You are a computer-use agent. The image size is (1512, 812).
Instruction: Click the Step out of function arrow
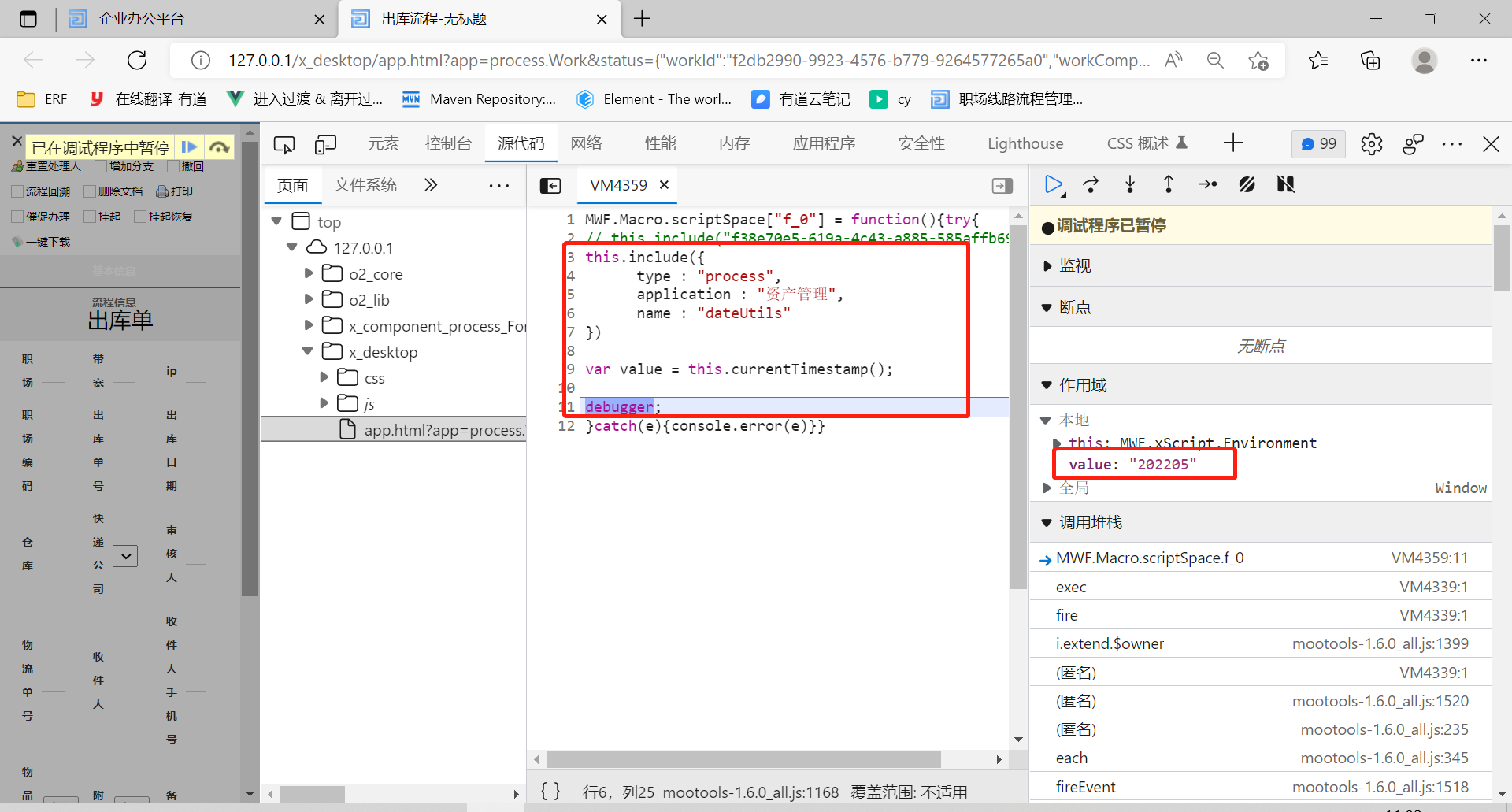click(x=1169, y=184)
